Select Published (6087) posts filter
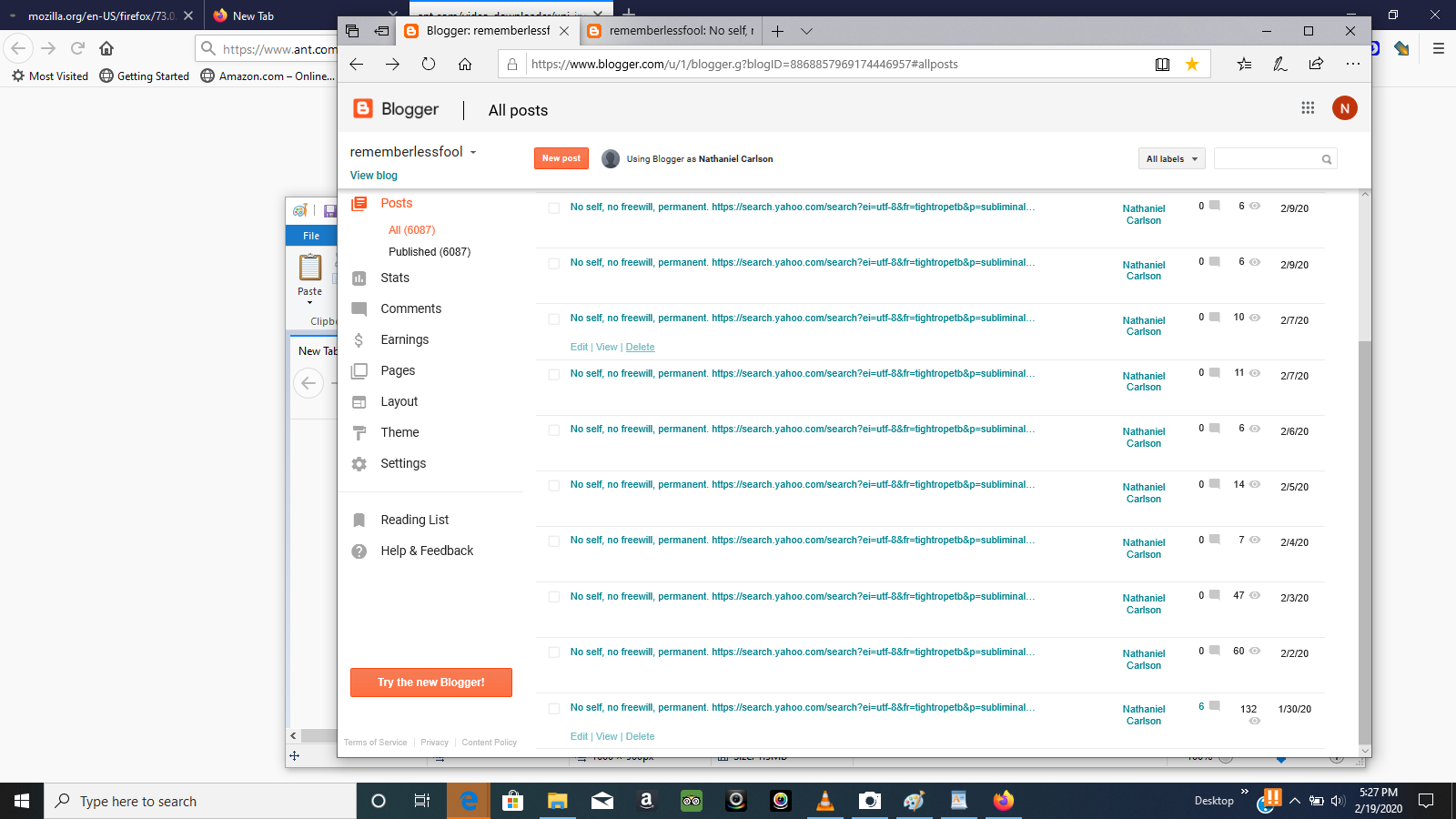Viewport: 1456px width, 819px height. point(430,252)
